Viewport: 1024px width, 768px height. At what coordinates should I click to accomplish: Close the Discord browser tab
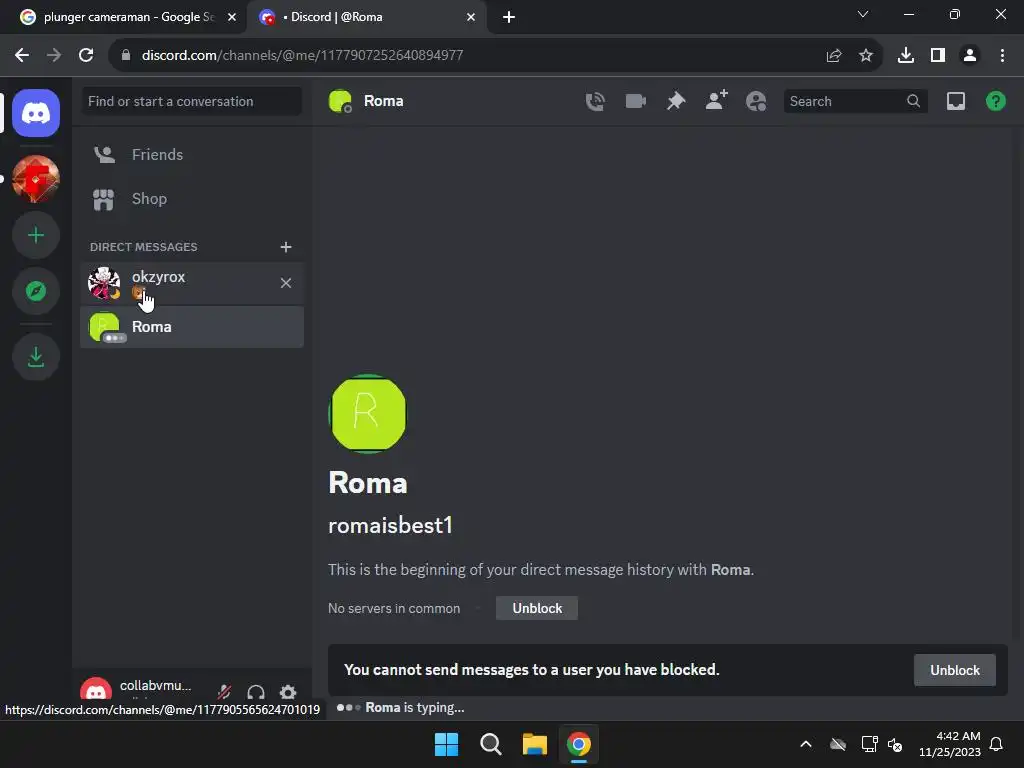(471, 17)
